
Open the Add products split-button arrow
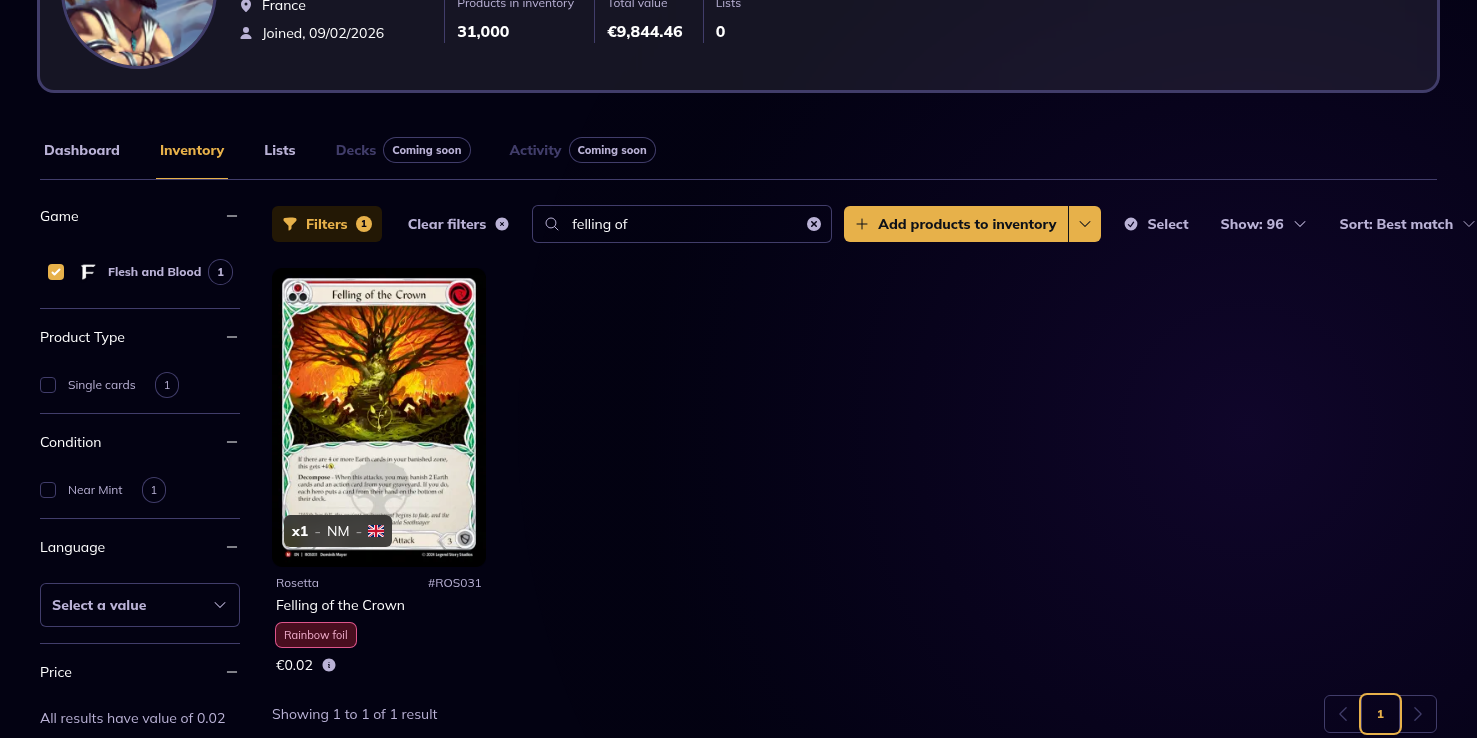1085,224
